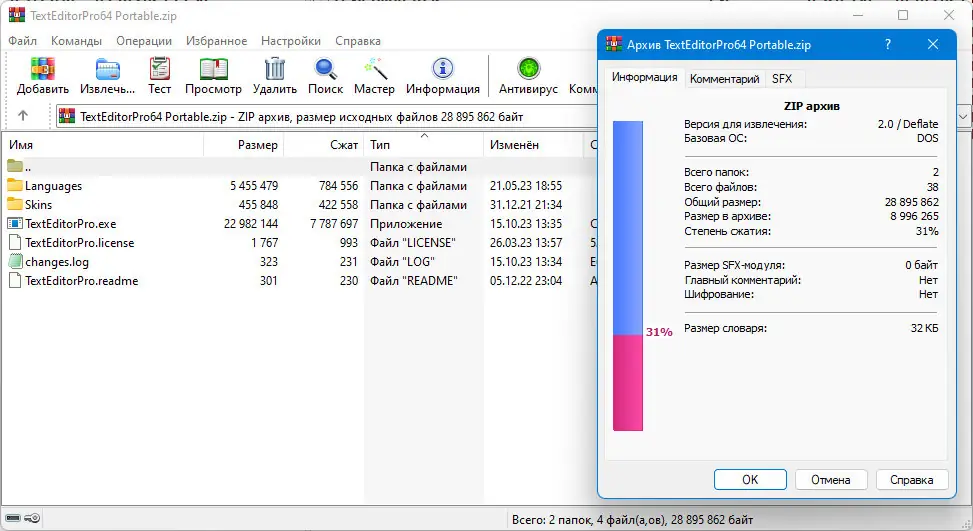The image size is (973, 531).
Task: Click the Удалить trash icon
Action: point(274,69)
